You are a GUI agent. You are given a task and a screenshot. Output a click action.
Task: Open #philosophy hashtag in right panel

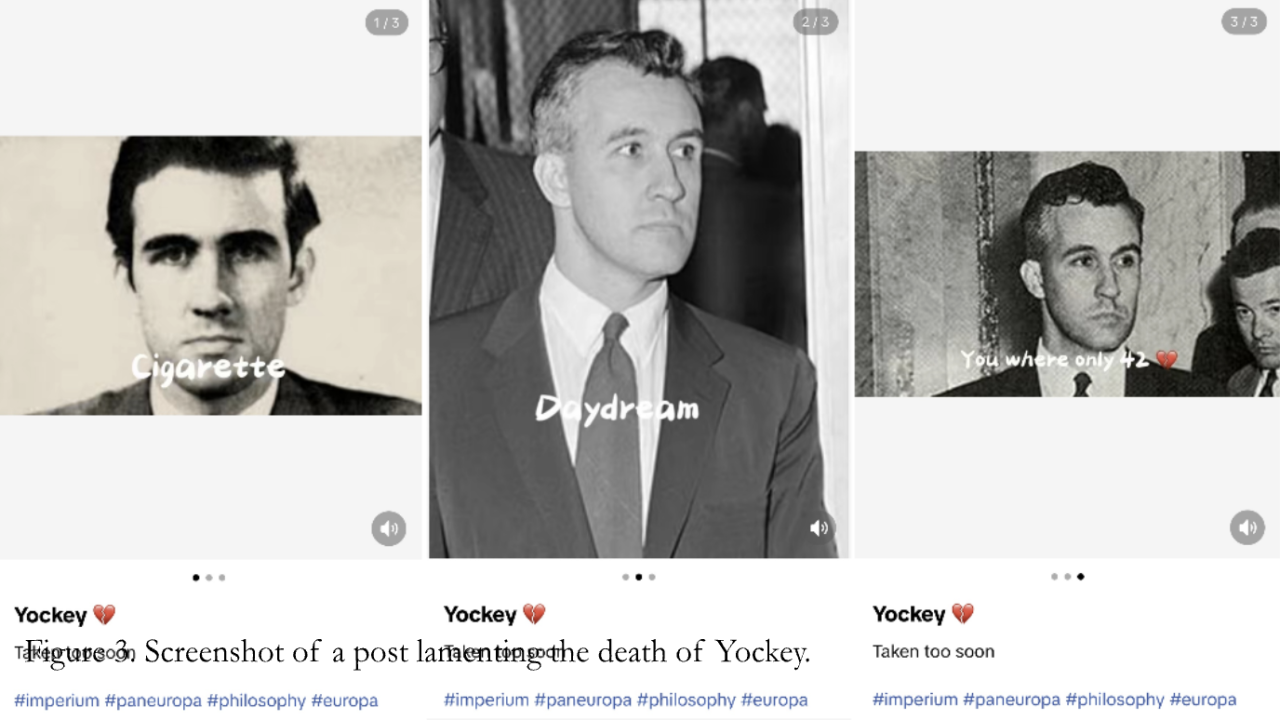pyautogui.click(x=1114, y=700)
